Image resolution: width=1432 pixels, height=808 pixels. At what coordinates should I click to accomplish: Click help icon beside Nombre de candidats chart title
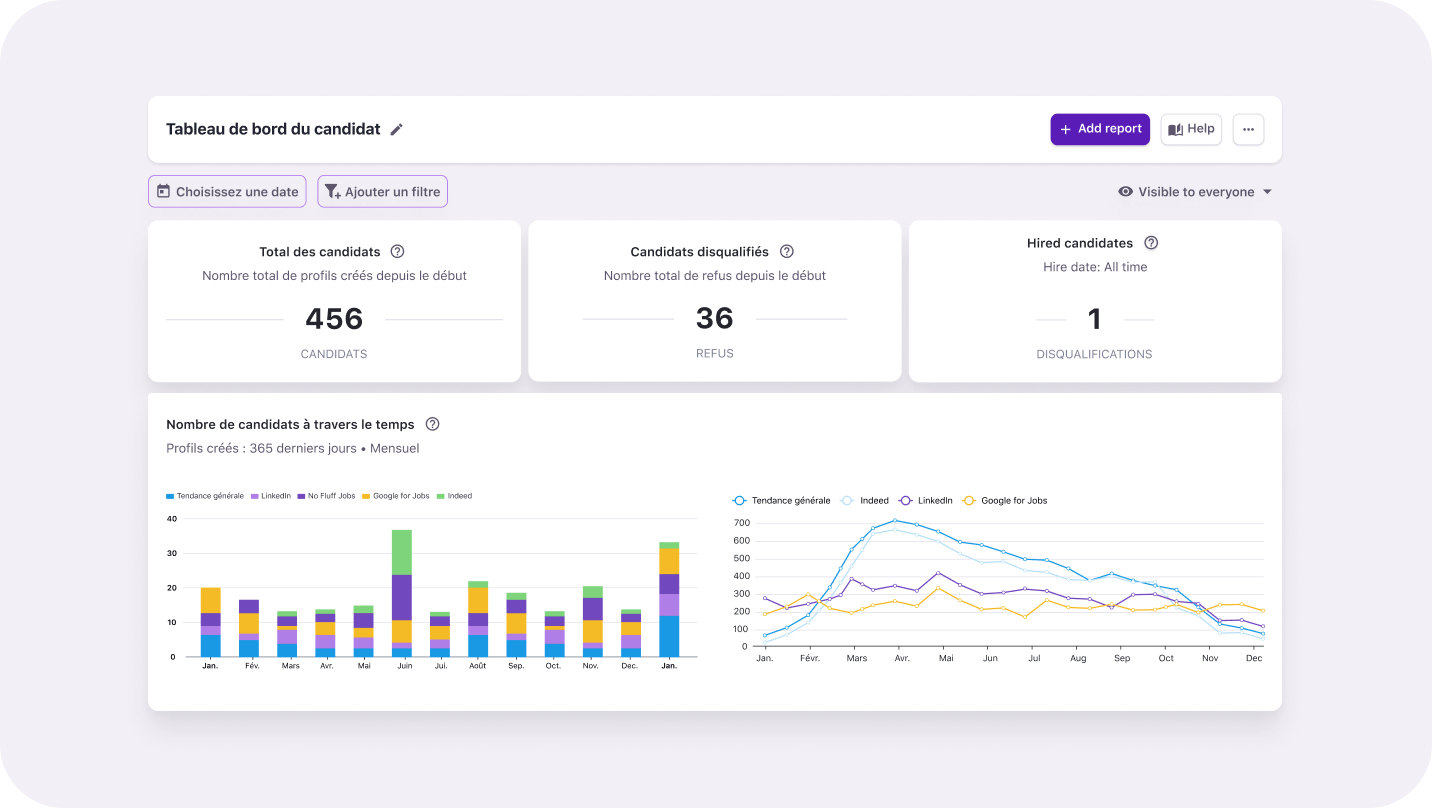(x=433, y=424)
